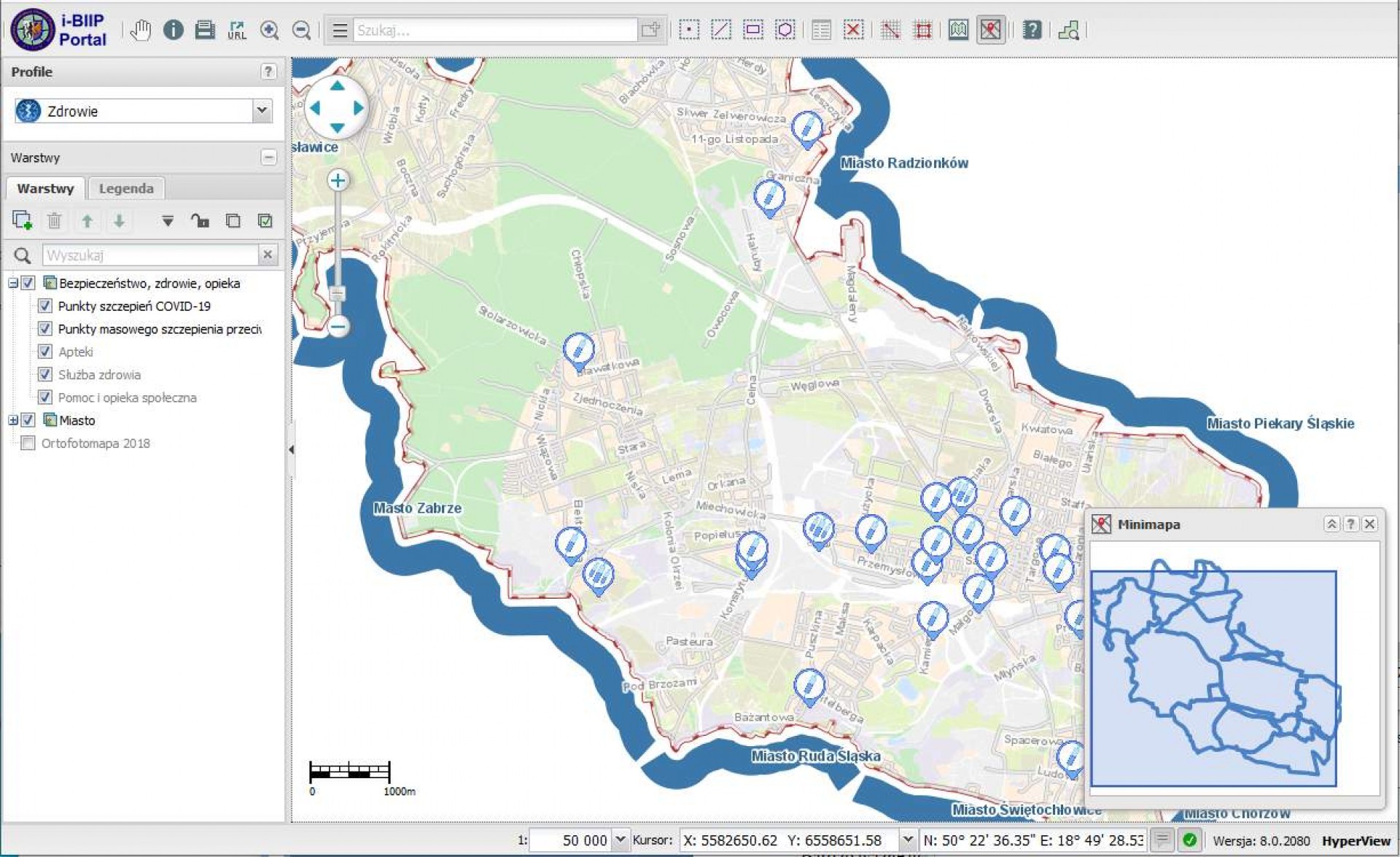Click the layer search magnifier icon
This screenshot has width=1400, height=857.
coord(23,255)
